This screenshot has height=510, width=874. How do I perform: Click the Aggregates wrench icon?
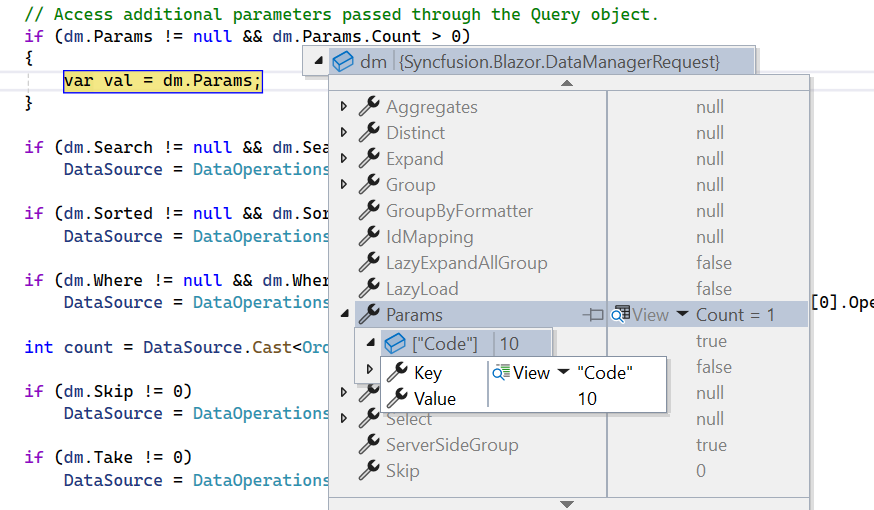click(369, 106)
